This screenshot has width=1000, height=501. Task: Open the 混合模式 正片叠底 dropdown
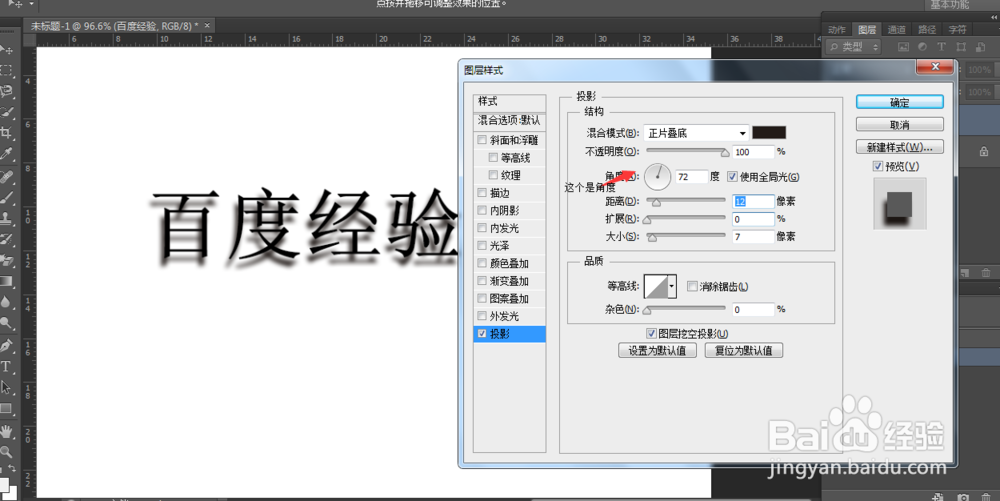click(x=696, y=133)
